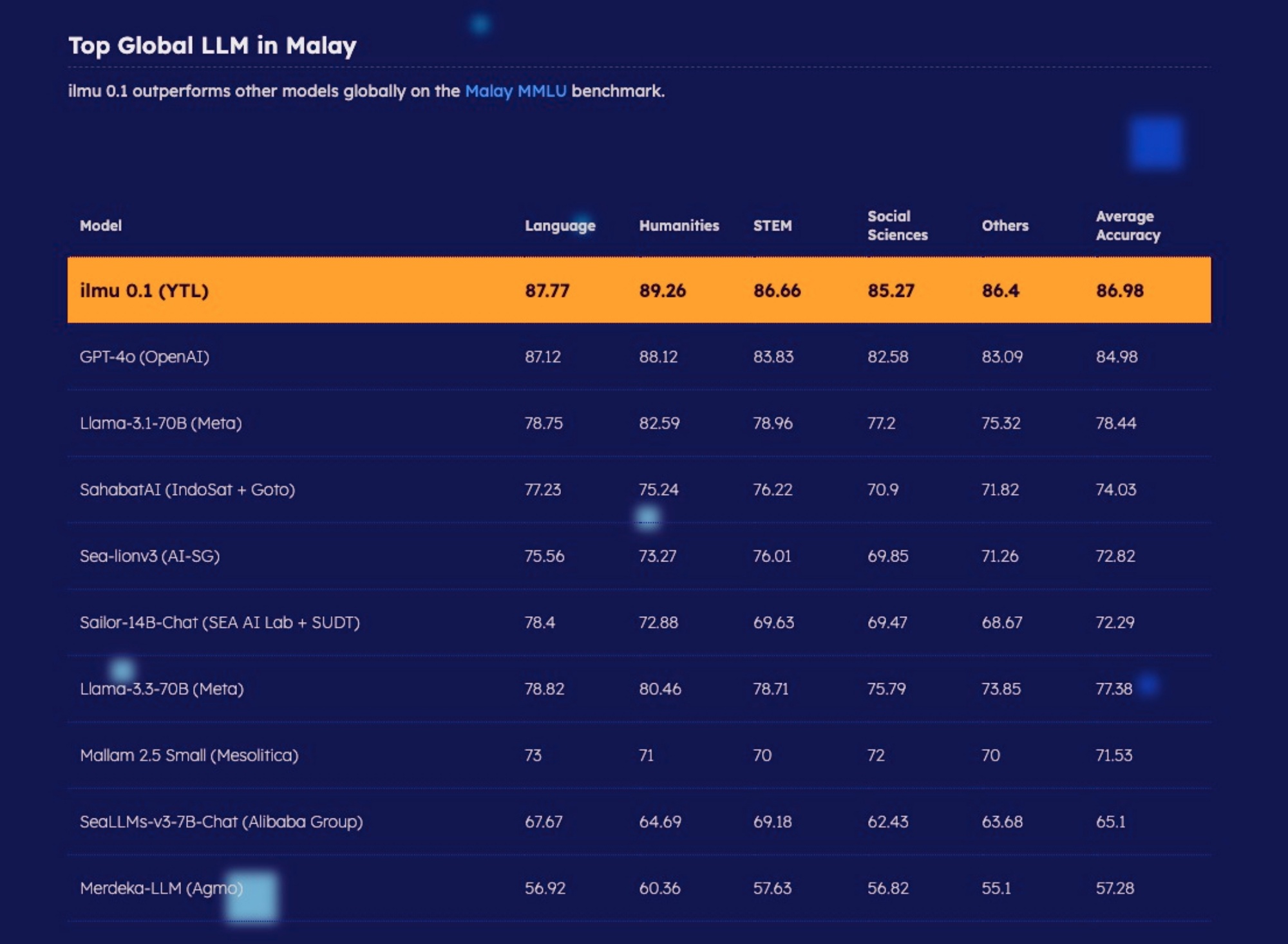Click GPT-4o Language score 87.12
The width and height of the screenshot is (1288, 944).
point(542,357)
